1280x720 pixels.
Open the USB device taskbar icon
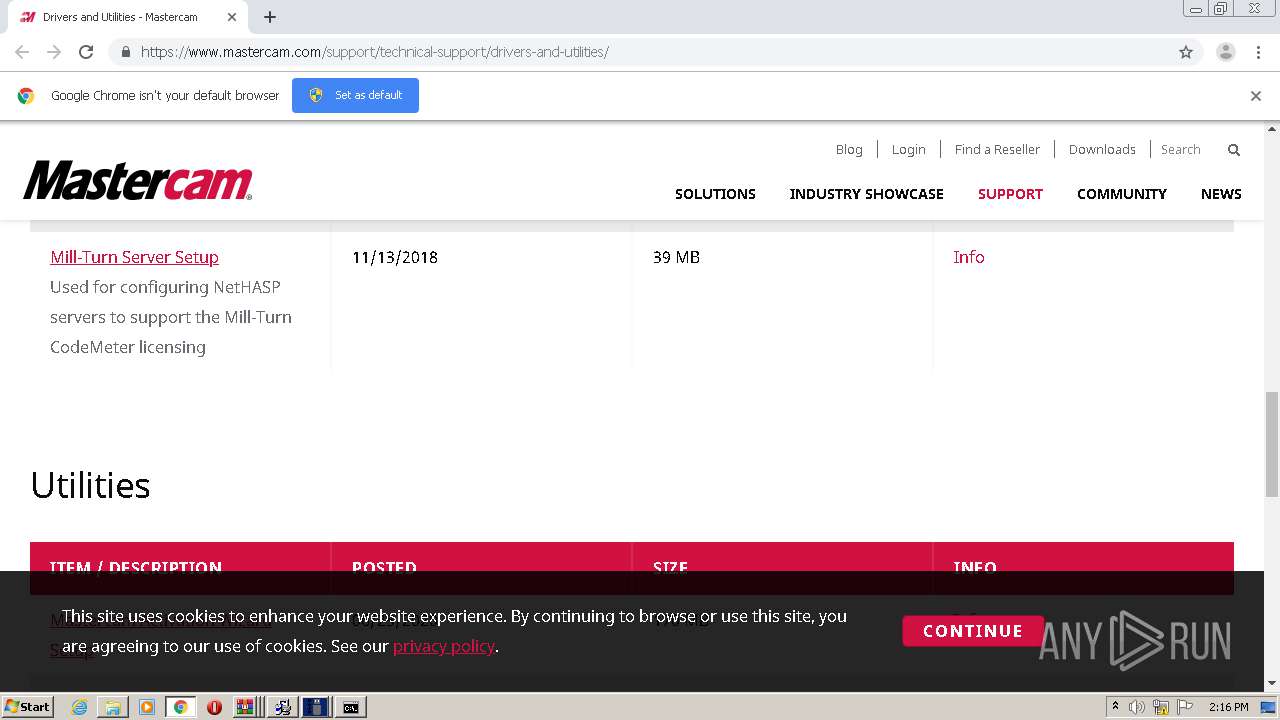coord(315,707)
